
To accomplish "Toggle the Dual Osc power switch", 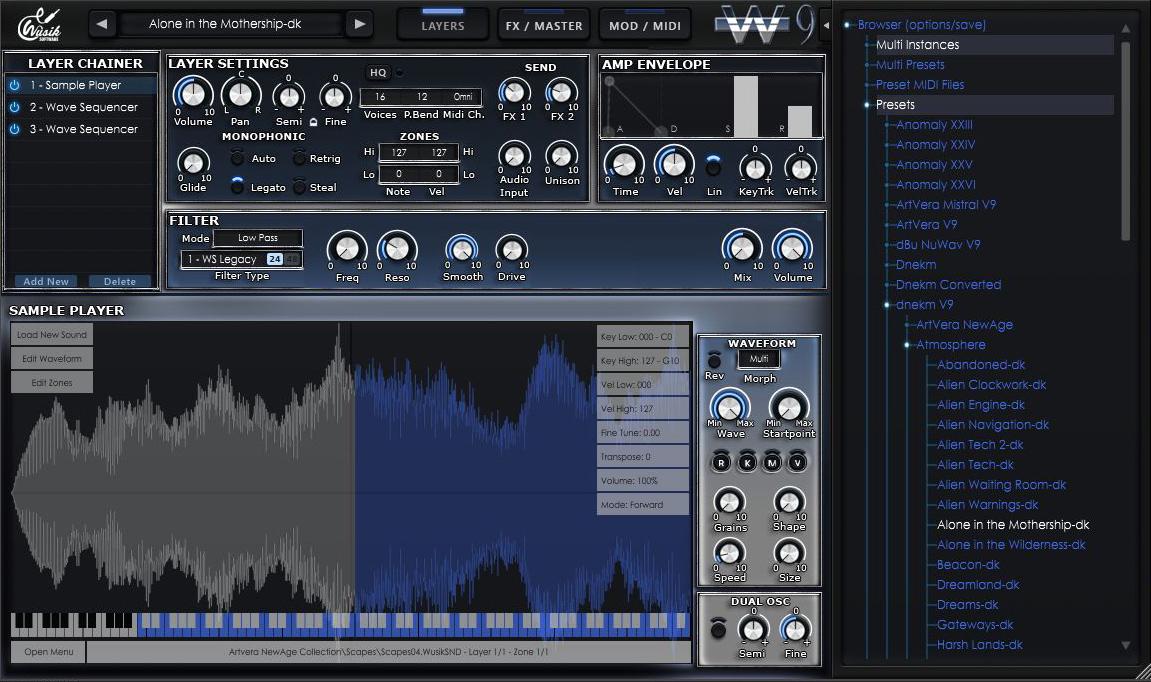I will [x=719, y=629].
